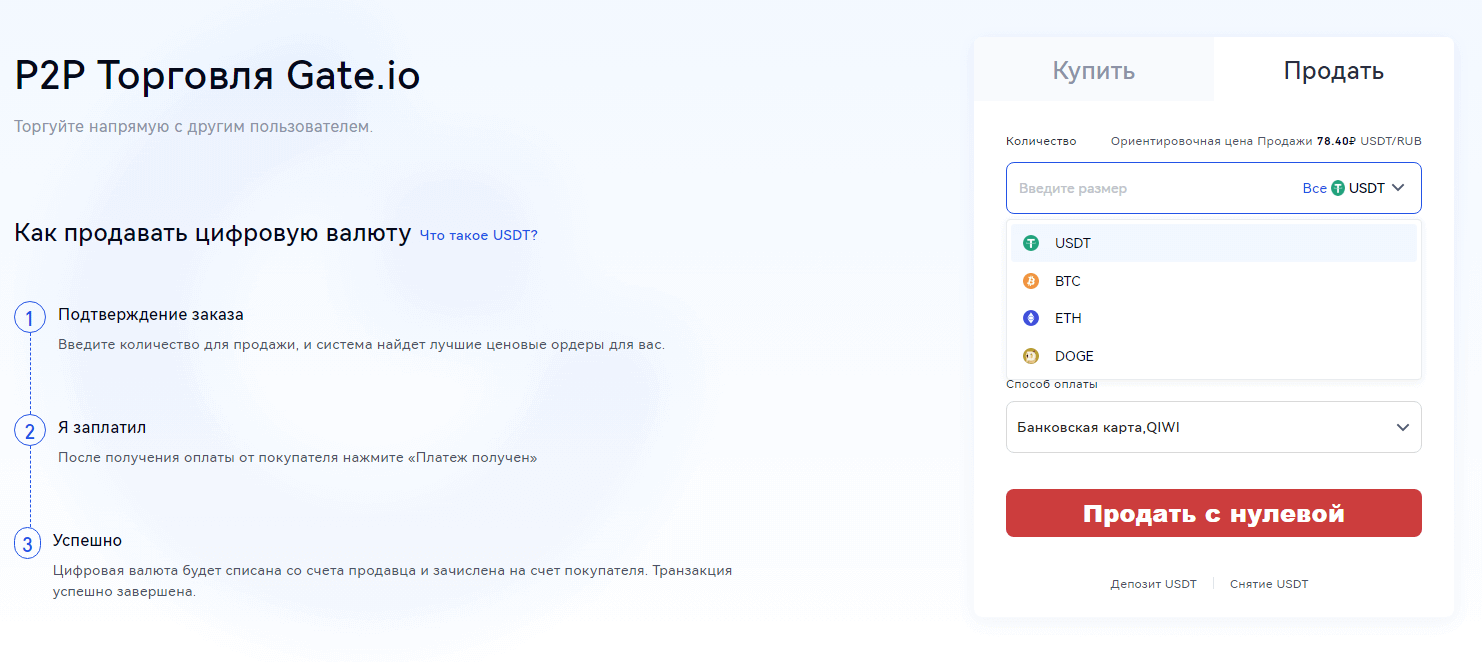Choose the orange BTC coin icon
The width and height of the screenshot is (1482, 662).
pos(1031,281)
